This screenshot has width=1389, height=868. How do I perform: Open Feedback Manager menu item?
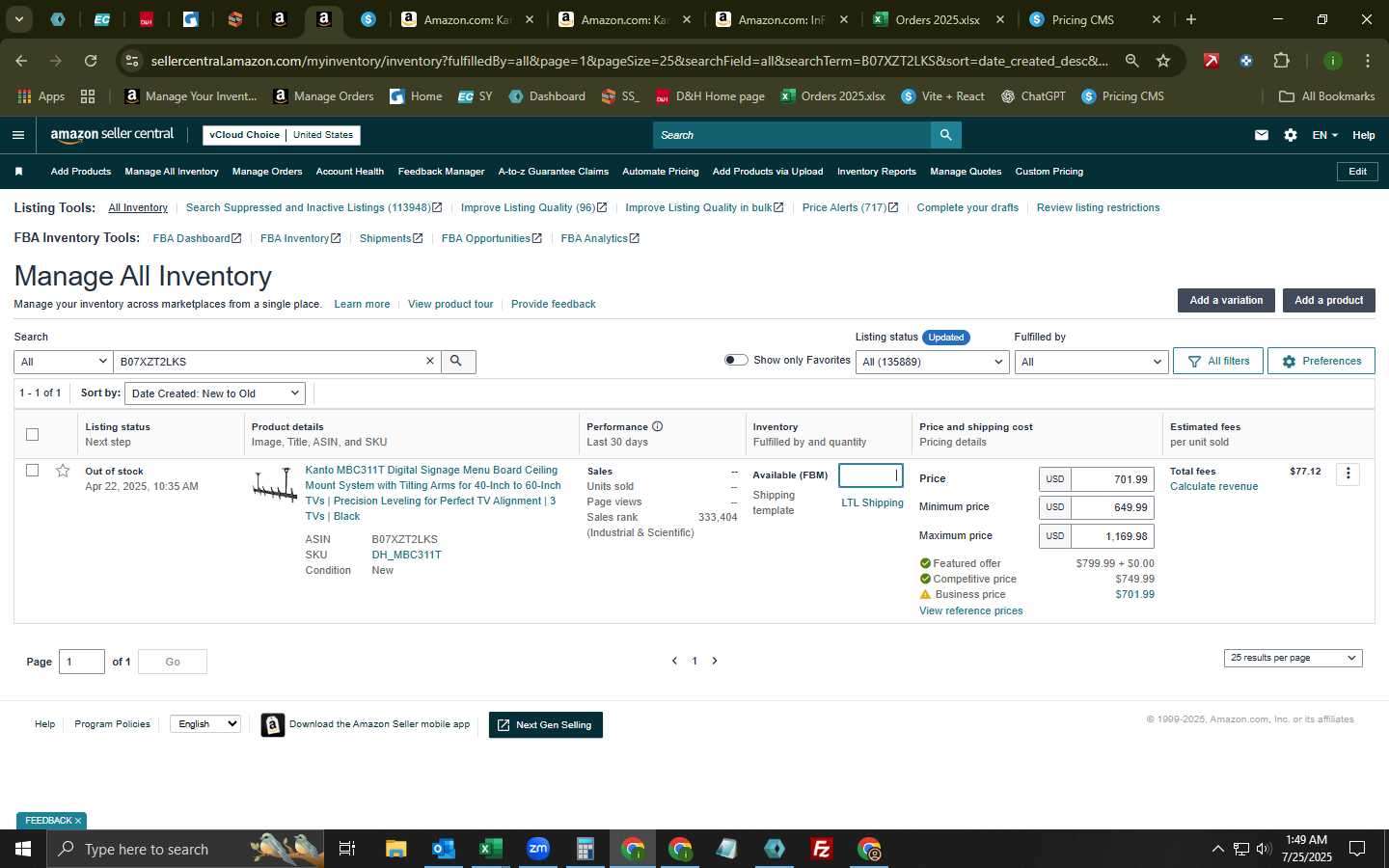(x=441, y=172)
